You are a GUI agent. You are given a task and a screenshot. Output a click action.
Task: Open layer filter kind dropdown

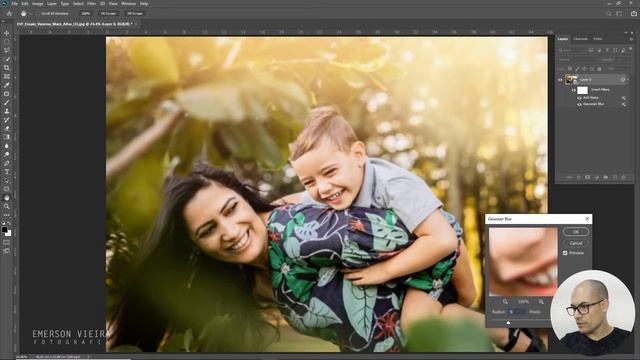point(572,50)
